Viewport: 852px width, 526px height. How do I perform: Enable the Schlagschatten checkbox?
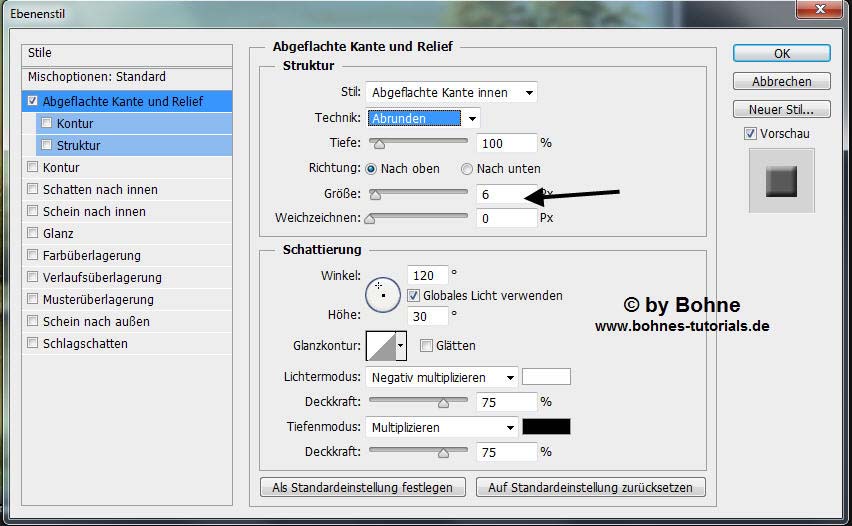point(33,343)
